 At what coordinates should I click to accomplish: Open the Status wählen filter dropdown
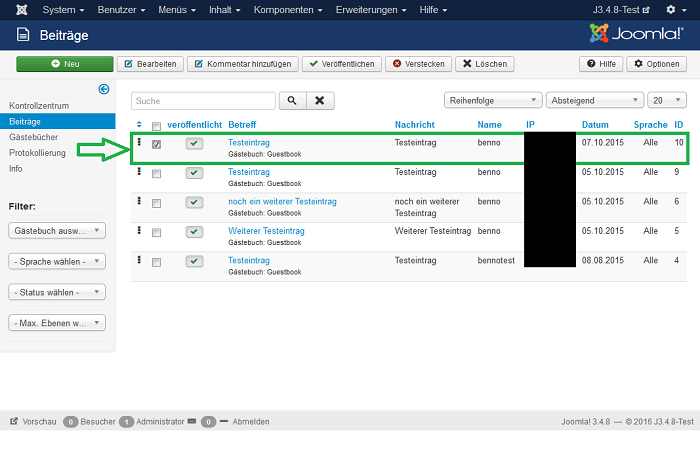click(56, 293)
